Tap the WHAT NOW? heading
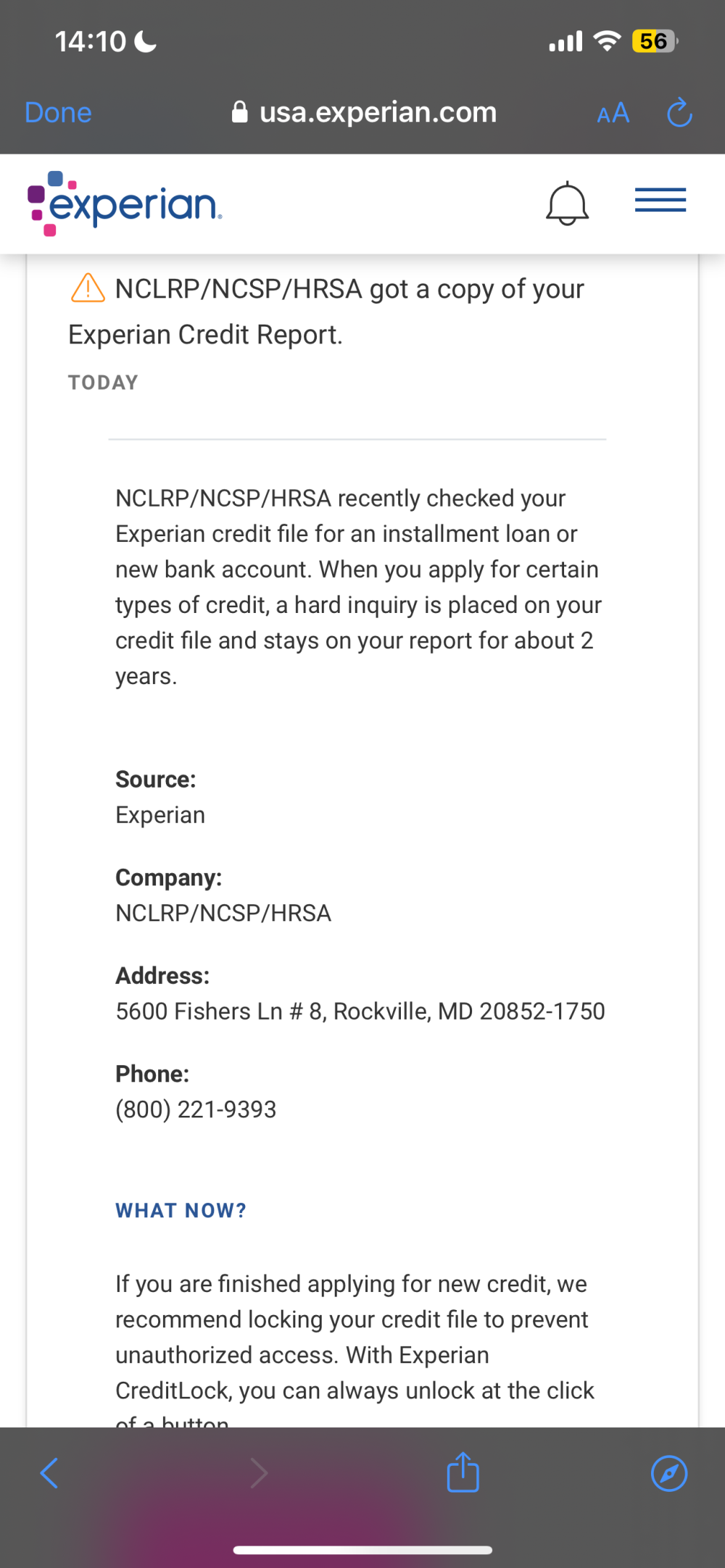This screenshot has height=1568, width=725. pos(181,1210)
